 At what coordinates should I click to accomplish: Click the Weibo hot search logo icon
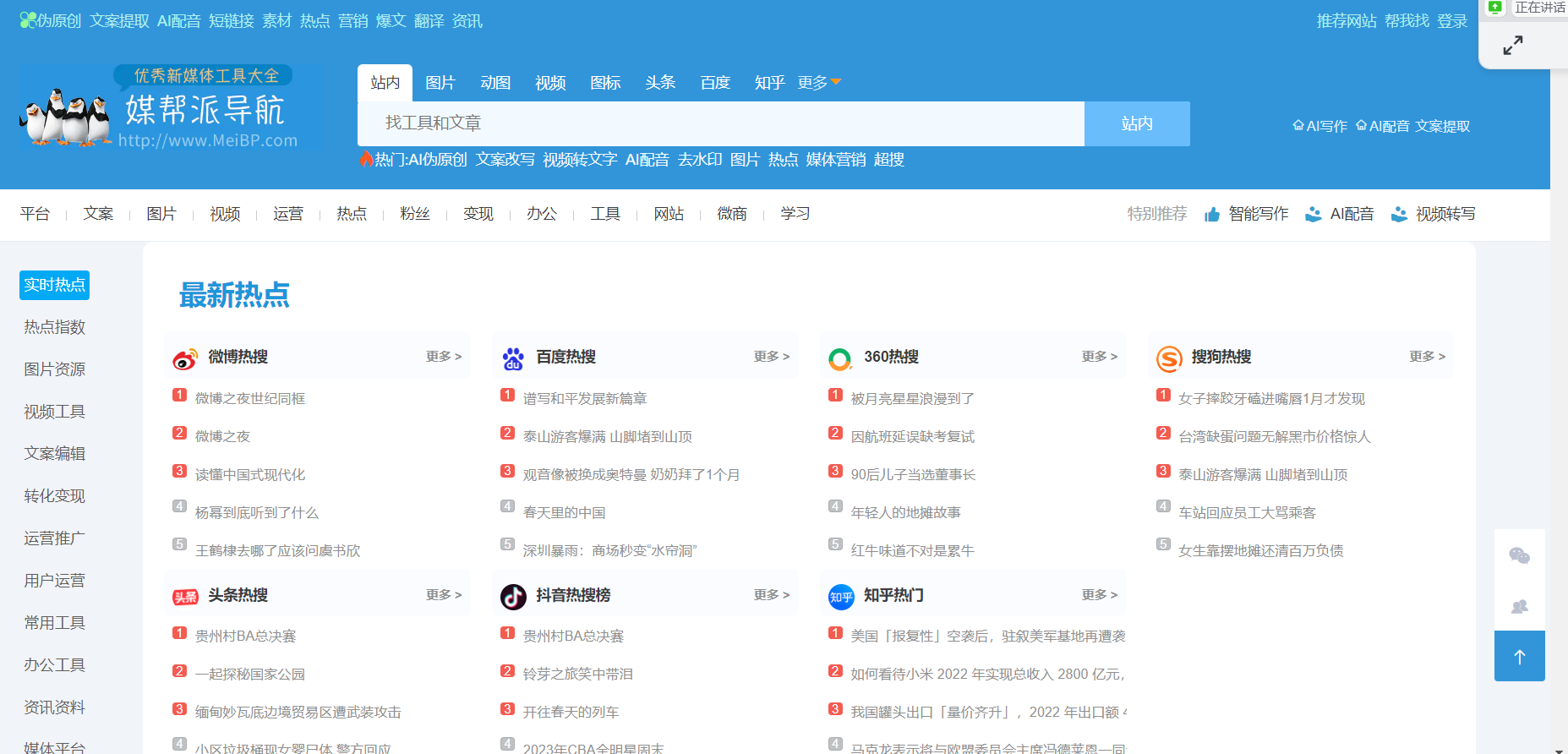tap(184, 359)
